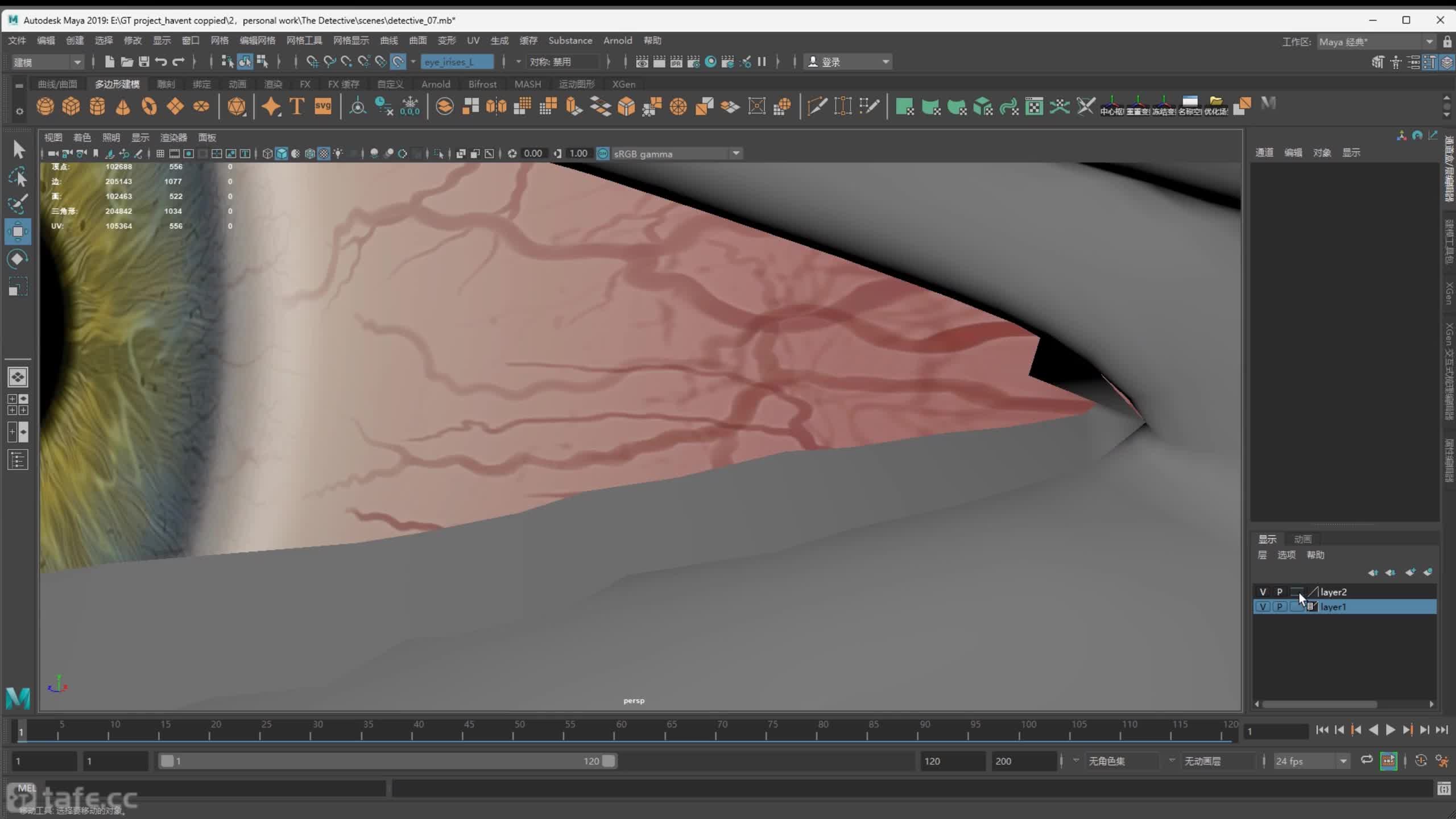This screenshot has height=819, width=1456.
Task: Toggle visibility V box of layer2
Action: click(1263, 591)
